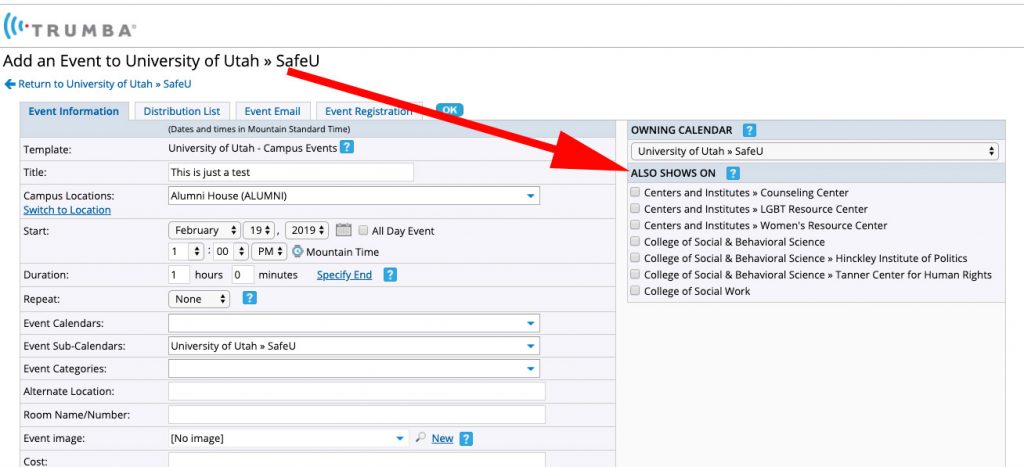Open the Event Calendars dropdown
1024x467 pixels.
pos(354,323)
